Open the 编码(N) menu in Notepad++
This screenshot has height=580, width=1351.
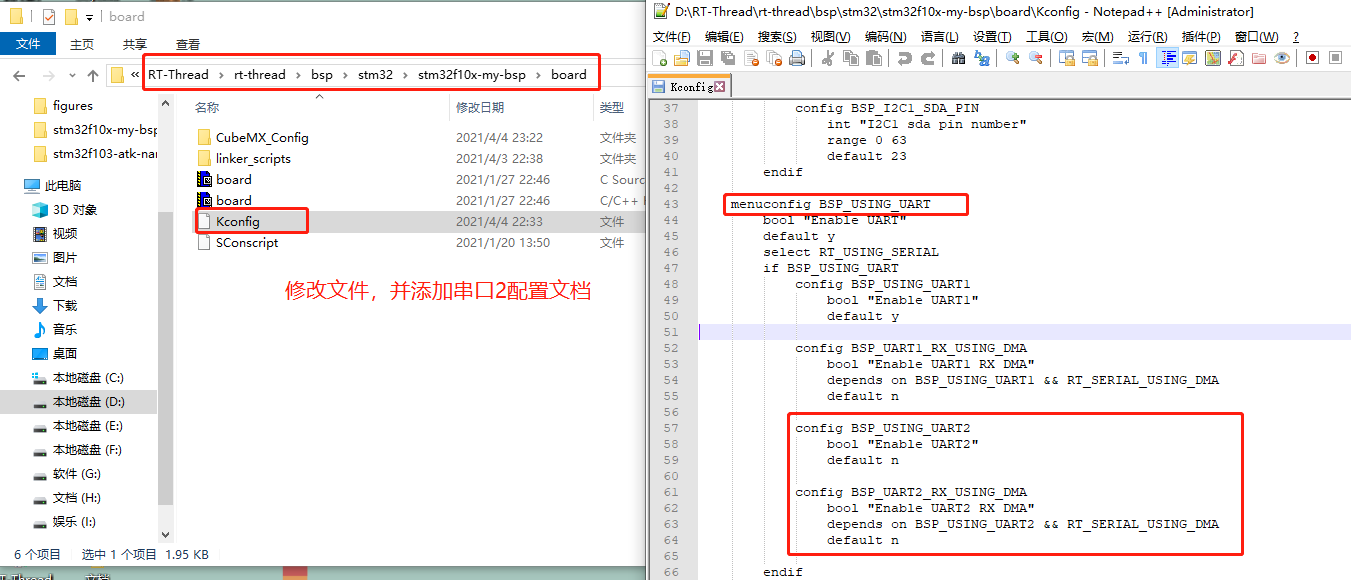coord(885,37)
